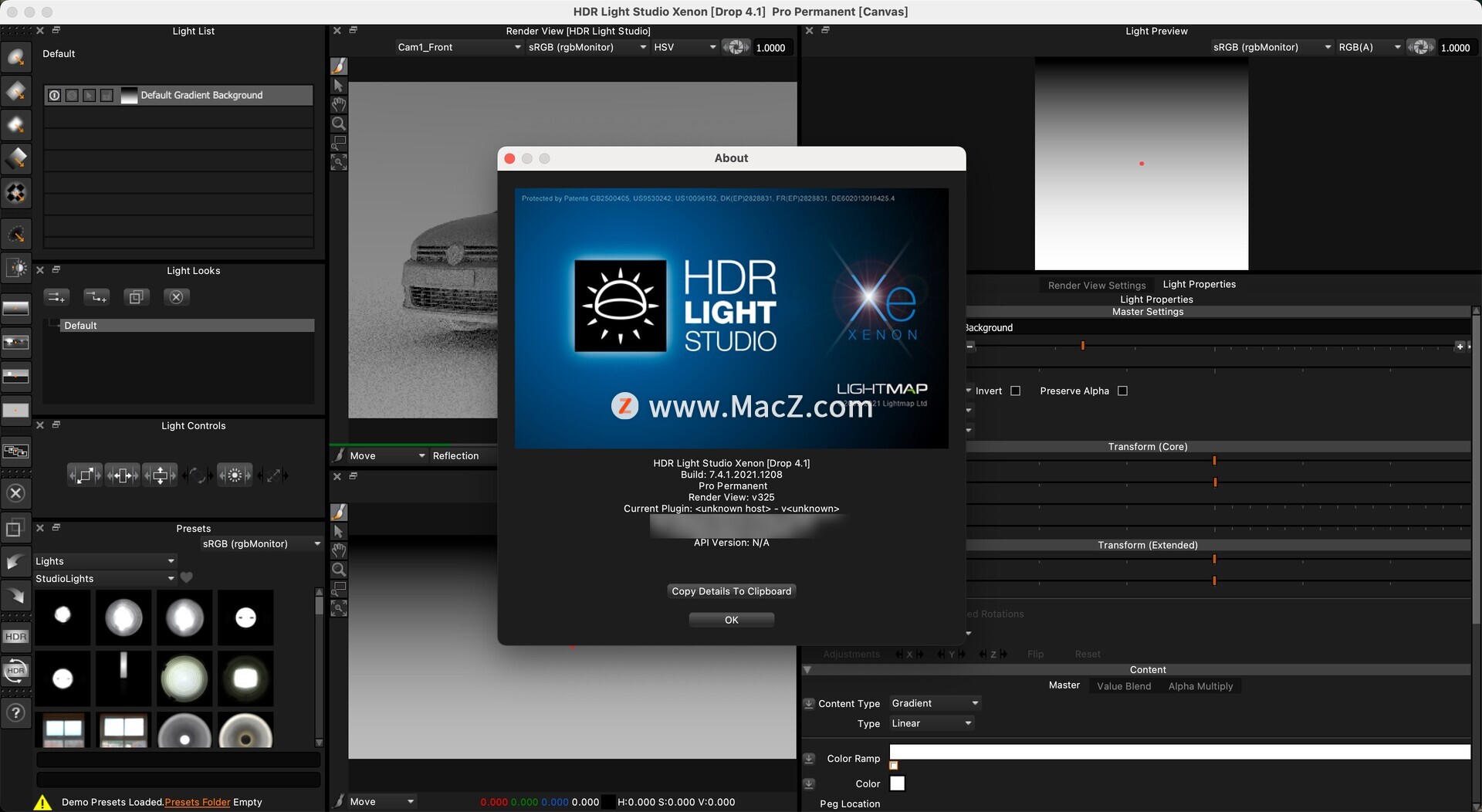Image resolution: width=1482 pixels, height=812 pixels.
Task: Toggle solo for Default Gradient Background light
Action: (72, 96)
